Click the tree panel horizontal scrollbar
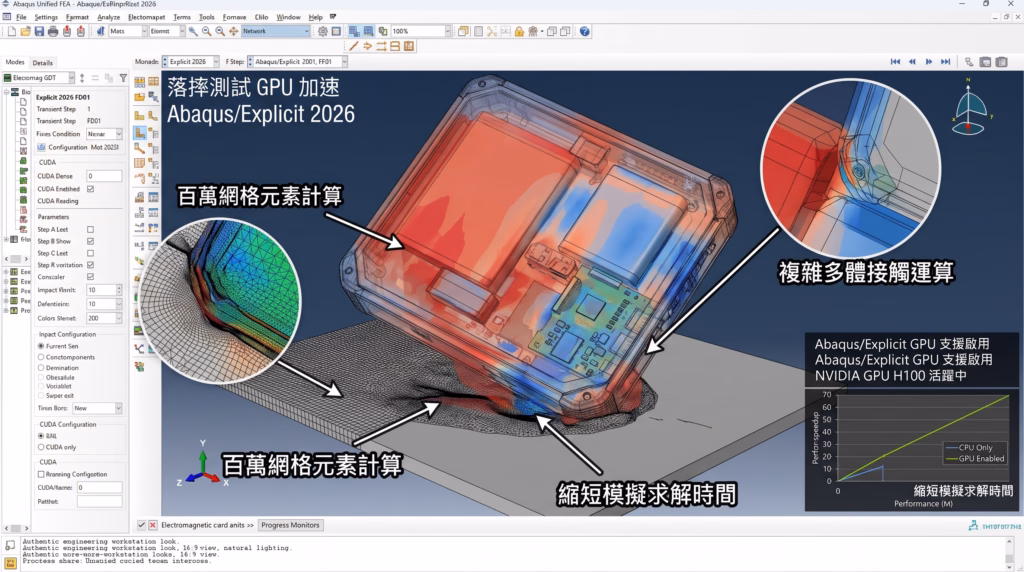1024x572 pixels. coord(16,259)
